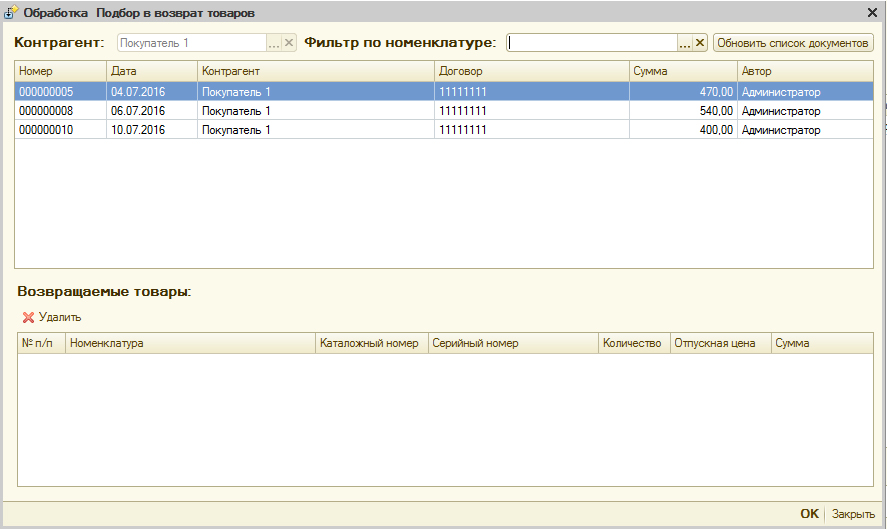Screen dimensions: 887x529
Task: Click the red X Удалить delete icon
Action: pyautogui.click(x=28, y=317)
